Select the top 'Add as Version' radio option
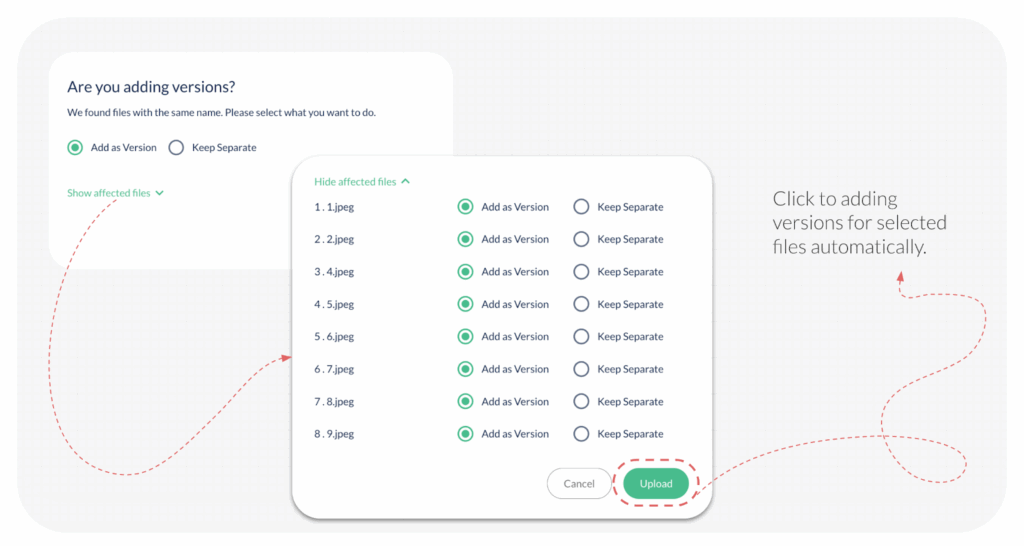The image size is (1024, 547). [x=75, y=148]
